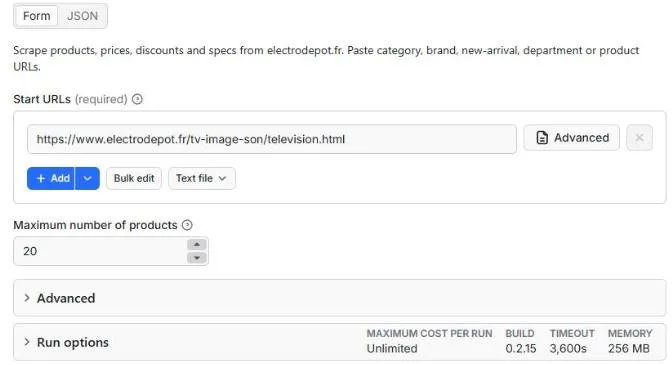Switch to the Form tab

click(36, 16)
